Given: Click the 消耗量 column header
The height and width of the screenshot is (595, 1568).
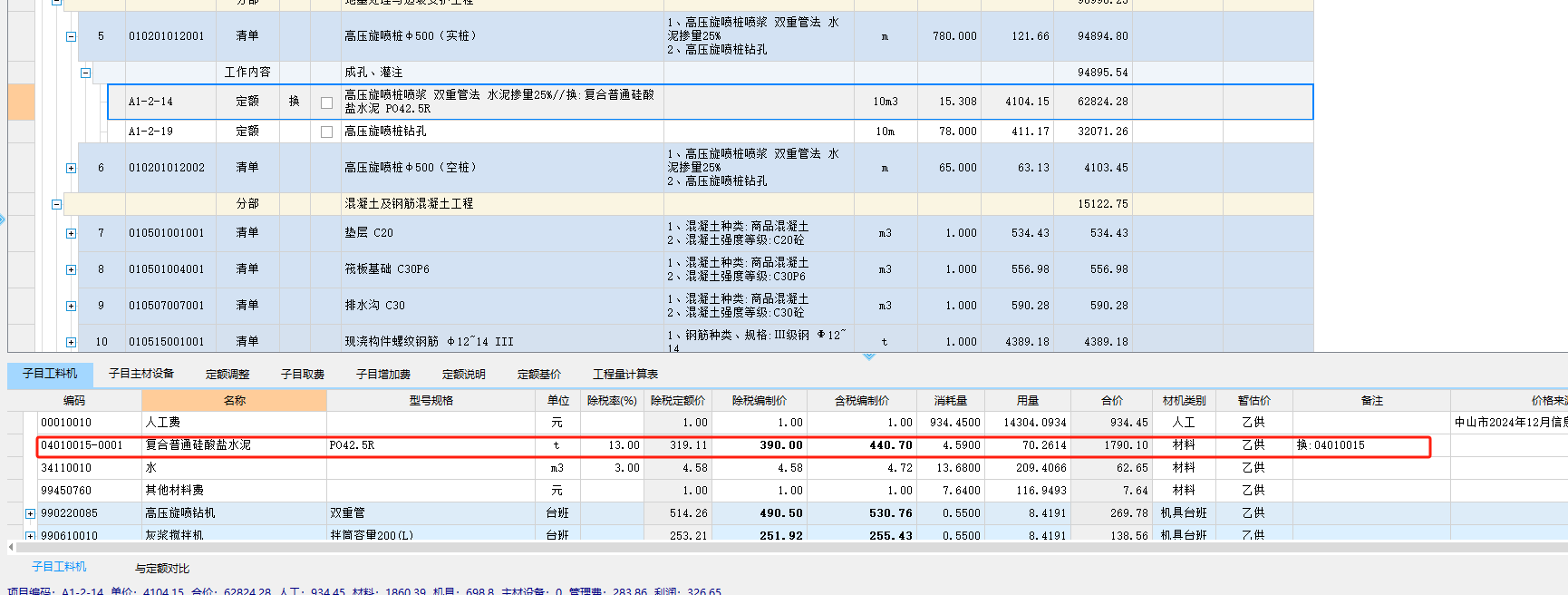Looking at the screenshot, I should coord(951,400).
